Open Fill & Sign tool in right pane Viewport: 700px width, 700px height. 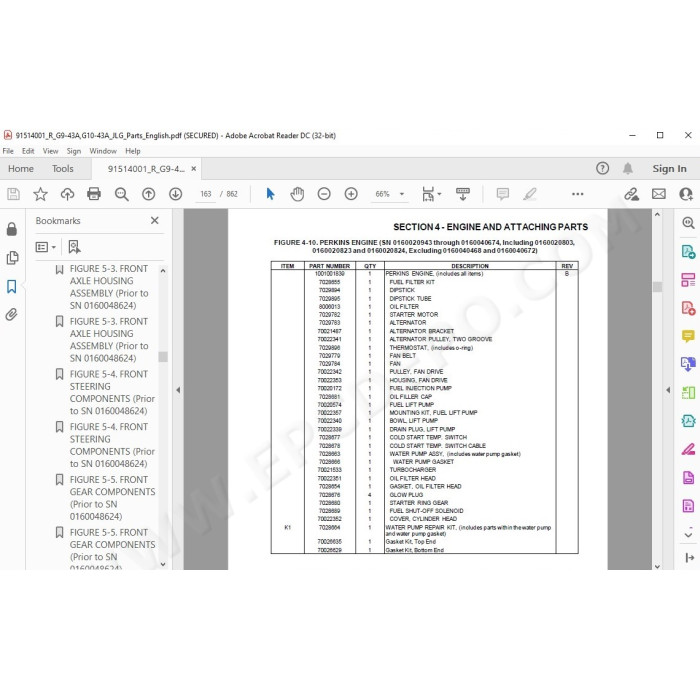[688, 449]
